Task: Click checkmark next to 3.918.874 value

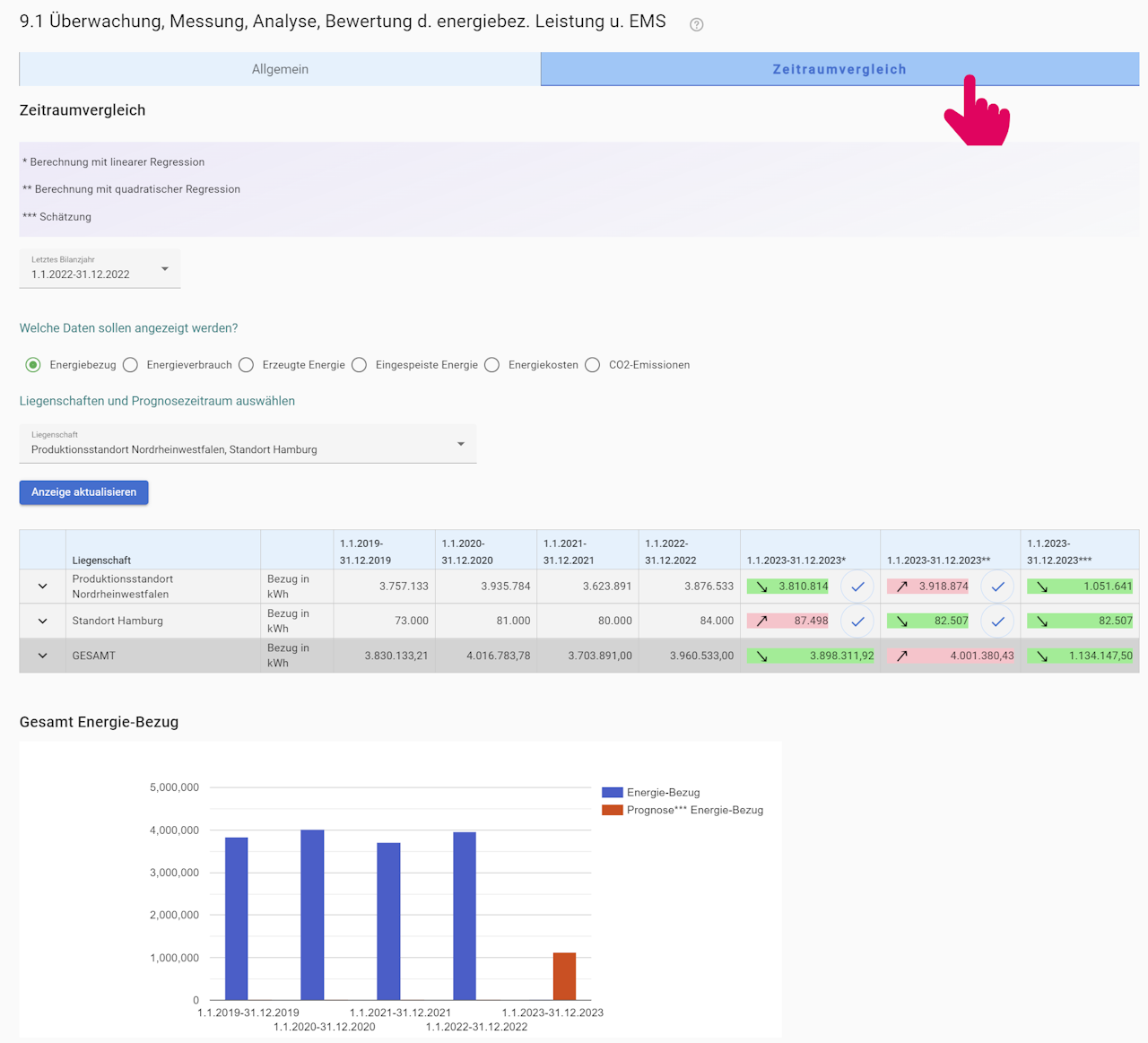Action: click(997, 587)
